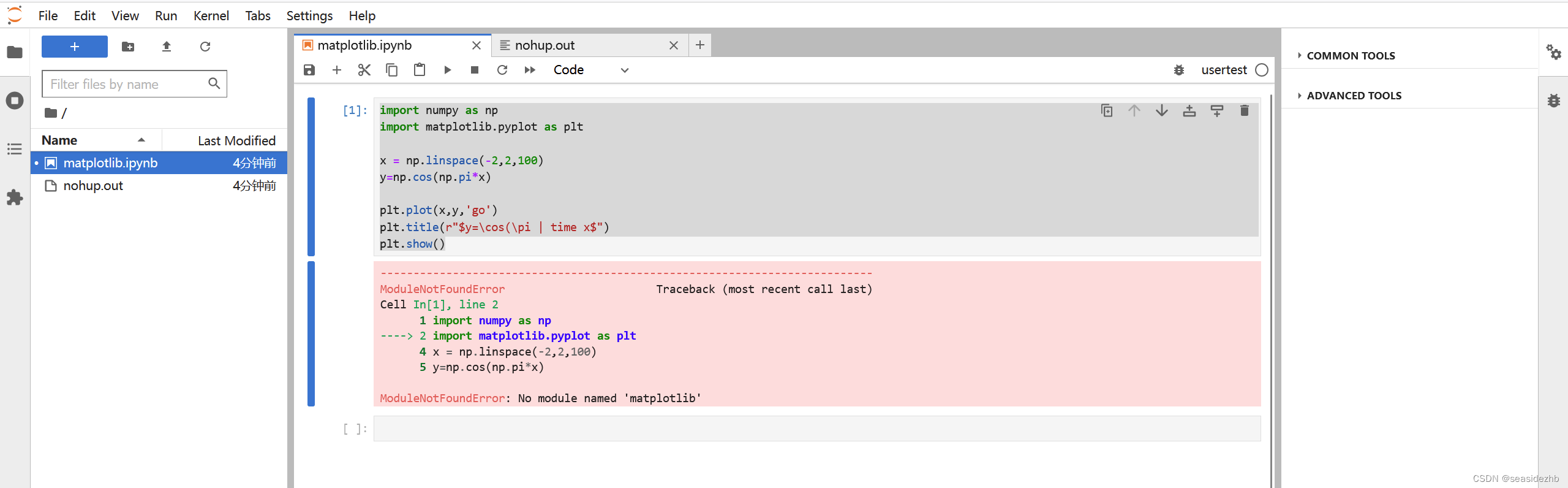Create a new folder icon
The width and height of the screenshot is (1568, 488).
pos(128,47)
